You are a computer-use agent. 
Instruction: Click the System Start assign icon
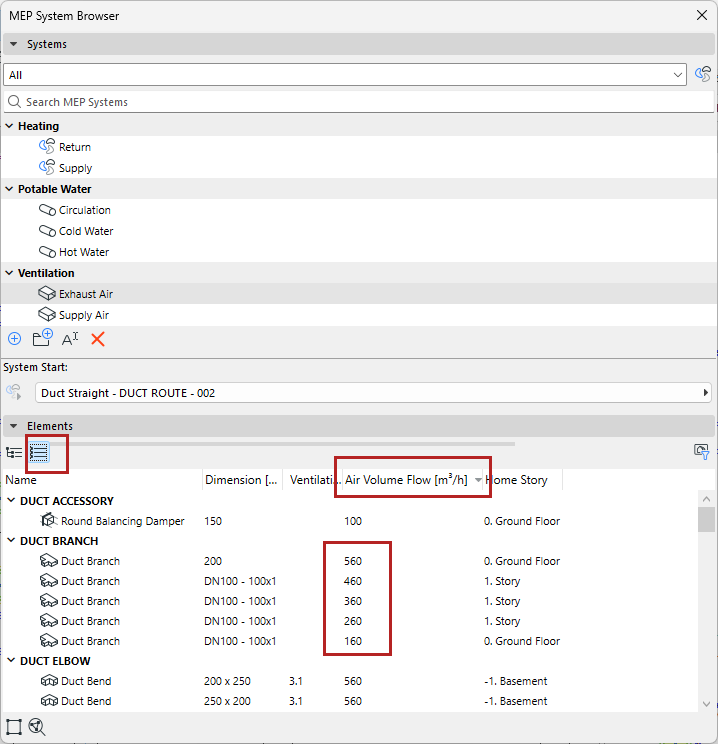pos(14,392)
